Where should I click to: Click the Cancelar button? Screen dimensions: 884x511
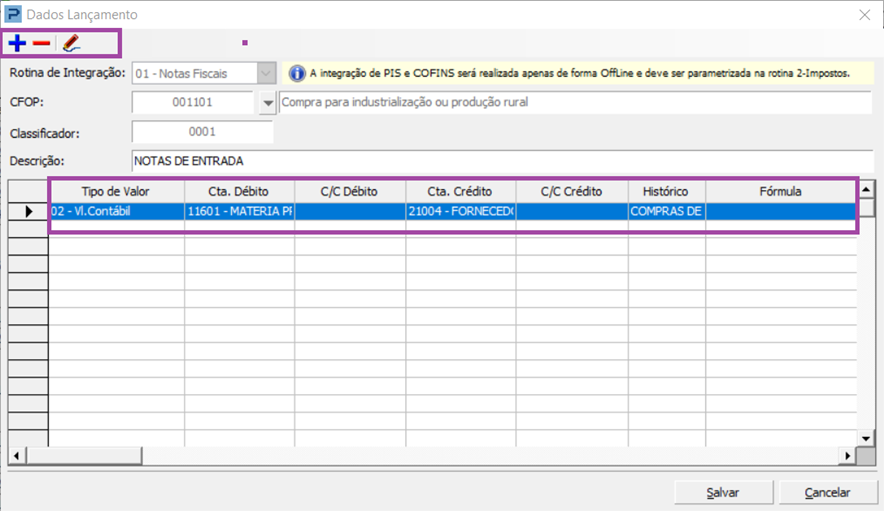click(828, 492)
